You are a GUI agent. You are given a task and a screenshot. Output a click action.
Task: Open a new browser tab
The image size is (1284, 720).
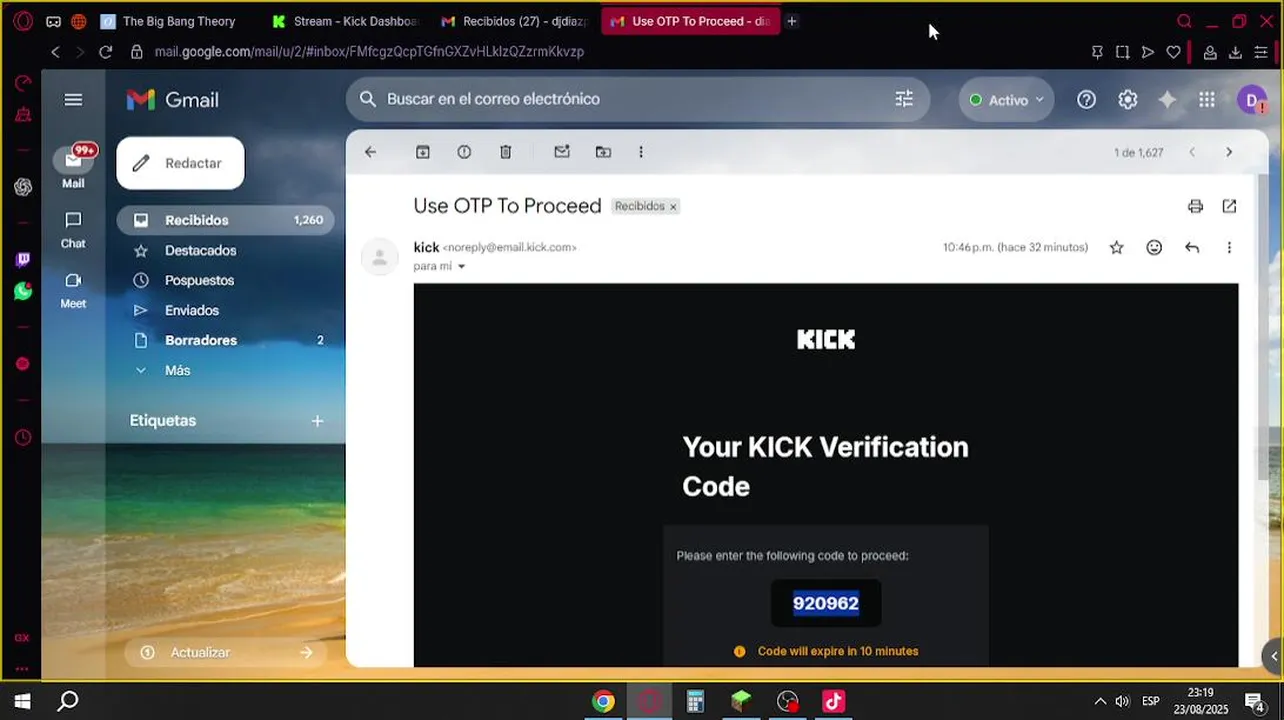[x=791, y=21]
